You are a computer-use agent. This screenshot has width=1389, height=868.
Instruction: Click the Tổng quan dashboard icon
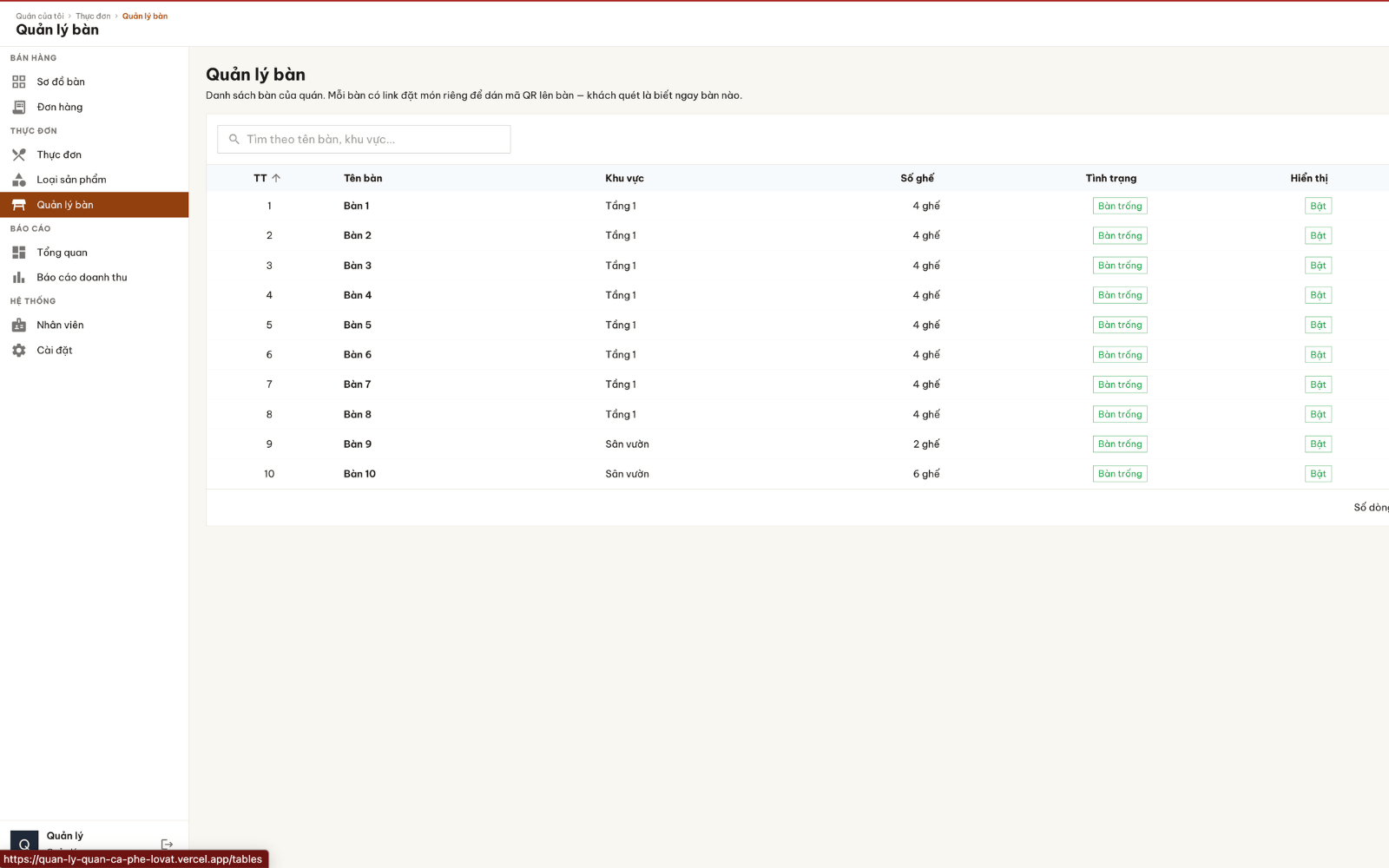(19, 253)
